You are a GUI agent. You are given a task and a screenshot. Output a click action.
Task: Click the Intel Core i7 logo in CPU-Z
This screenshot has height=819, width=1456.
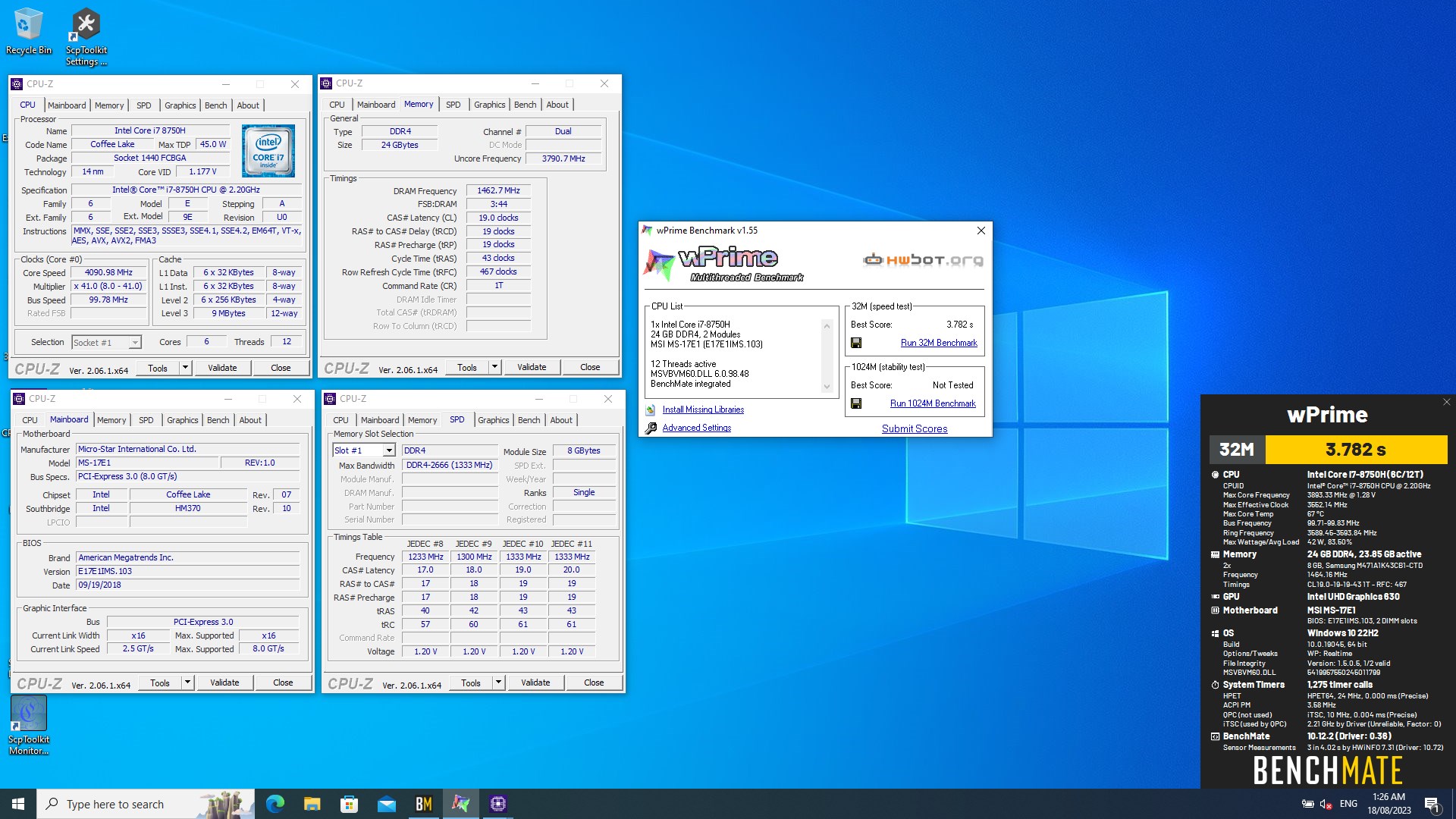click(x=268, y=151)
